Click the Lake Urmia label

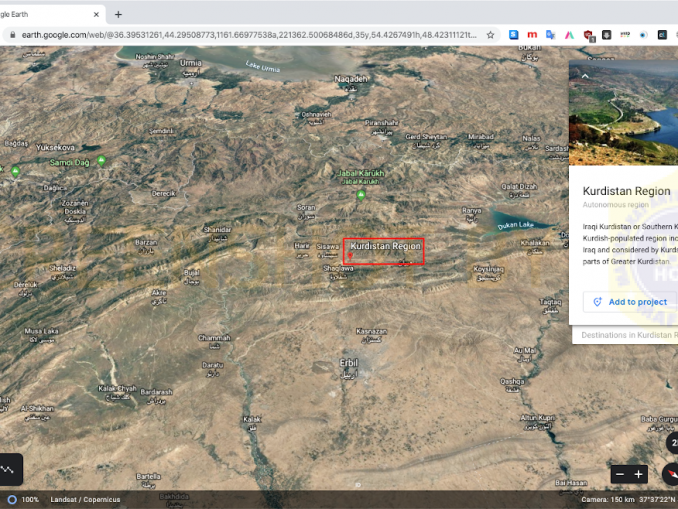pyautogui.click(x=262, y=66)
